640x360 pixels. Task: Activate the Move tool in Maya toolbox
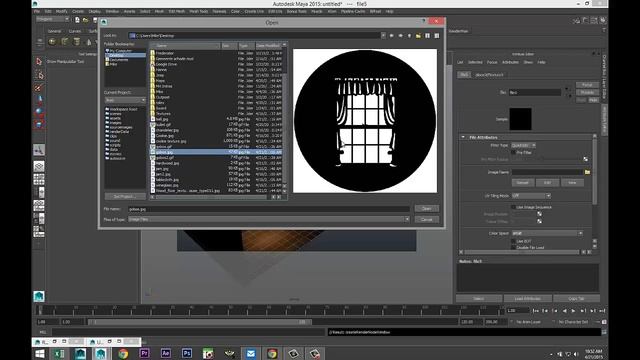click(x=39, y=100)
